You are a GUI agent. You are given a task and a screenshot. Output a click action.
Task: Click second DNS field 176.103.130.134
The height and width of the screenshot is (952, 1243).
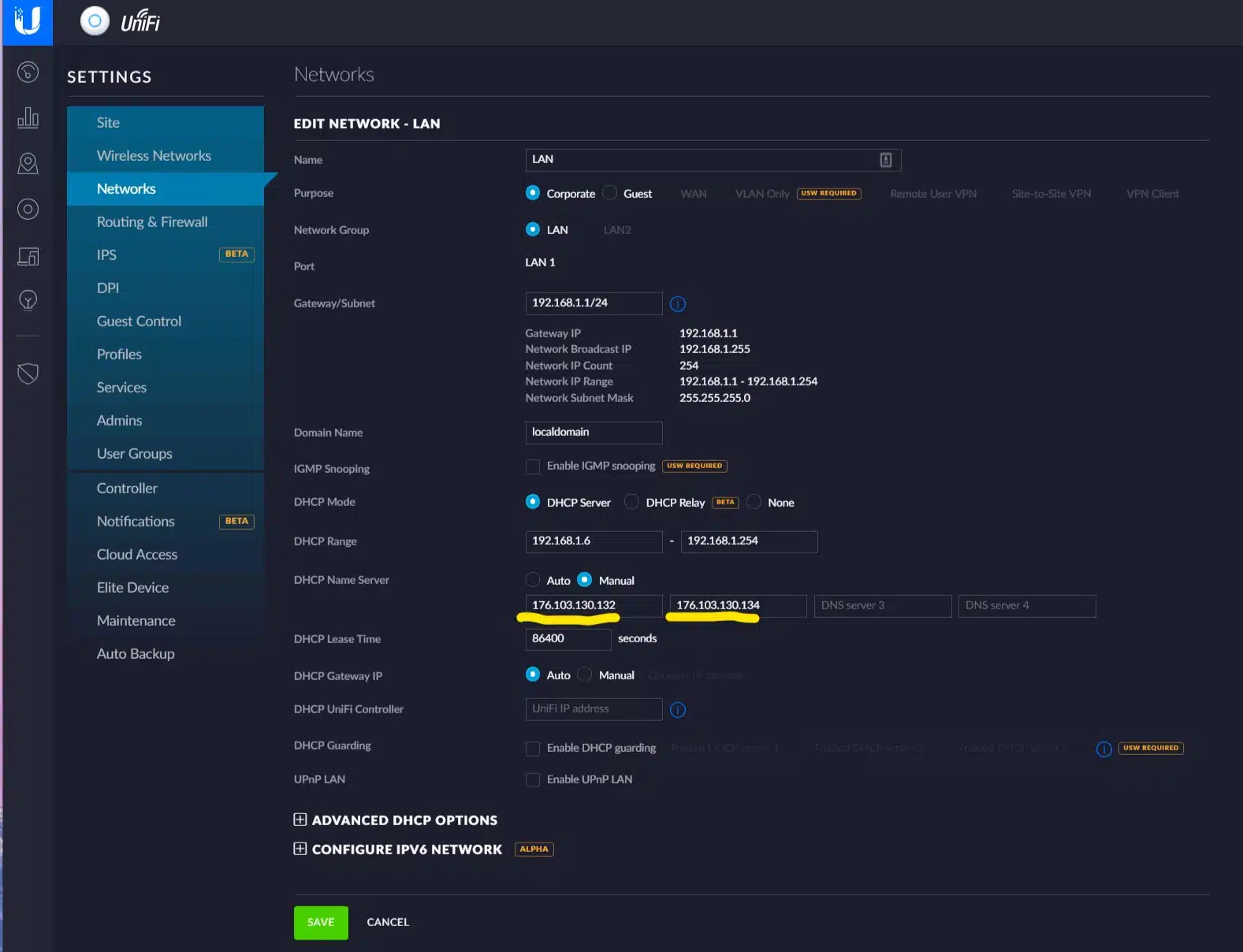(x=738, y=606)
